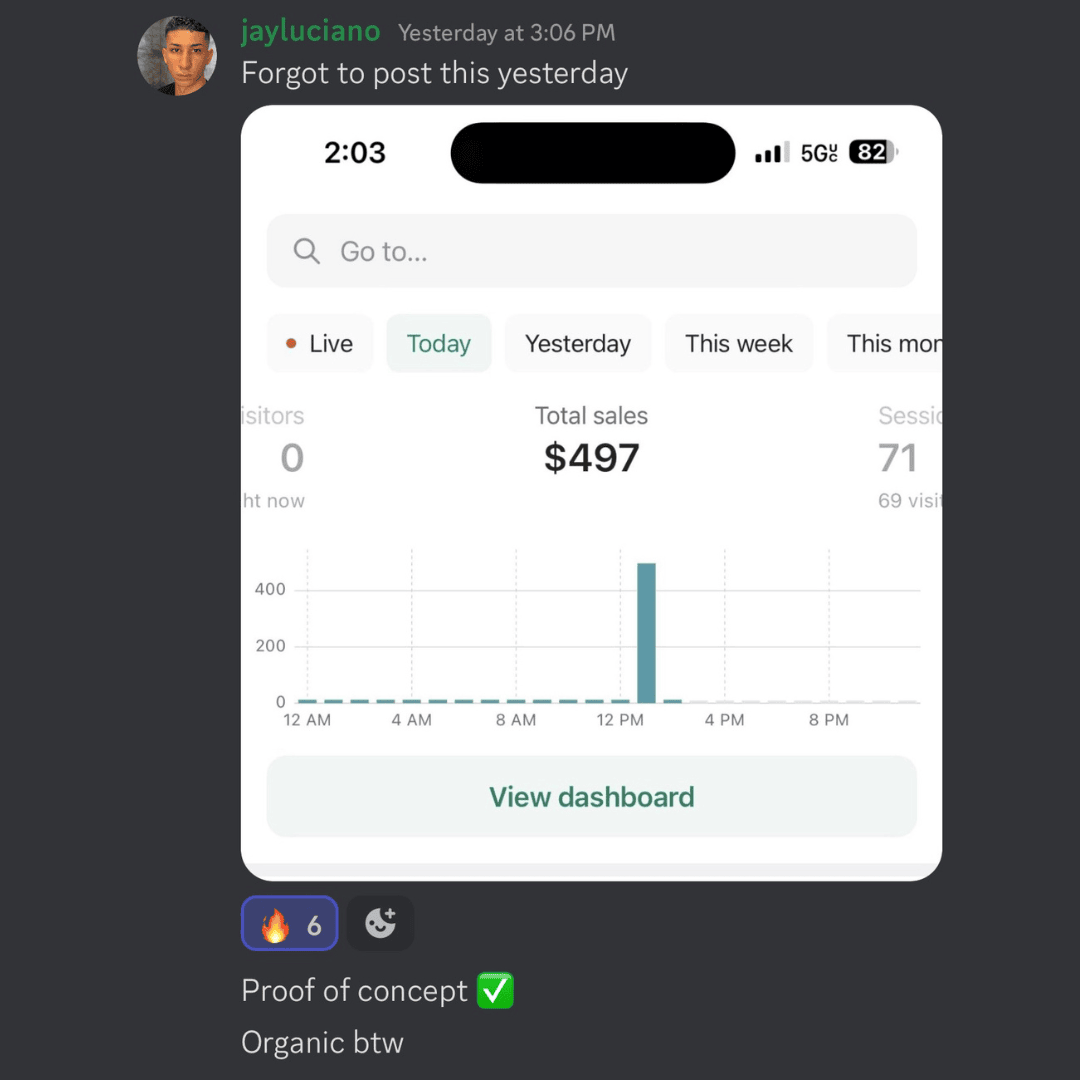The width and height of the screenshot is (1080, 1080).
Task: Switch to the Live tab
Action: tap(320, 344)
